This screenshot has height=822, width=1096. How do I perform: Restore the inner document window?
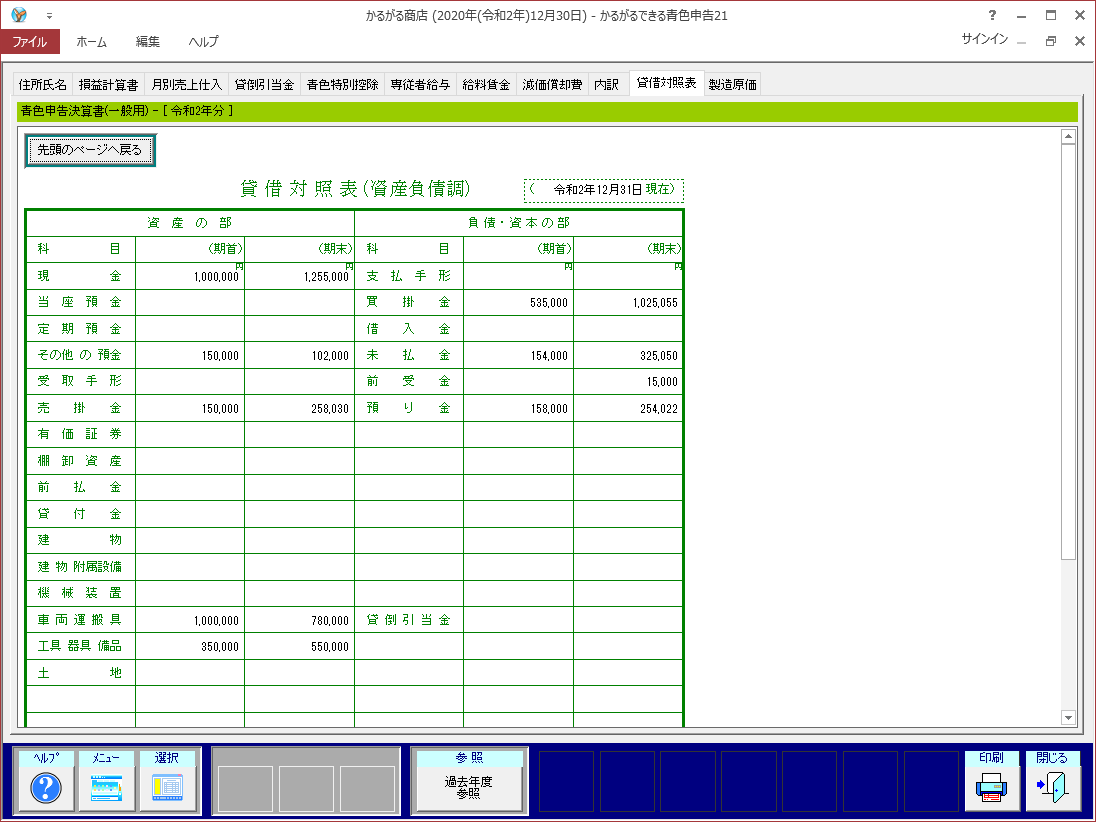[x=1051, y=41]
